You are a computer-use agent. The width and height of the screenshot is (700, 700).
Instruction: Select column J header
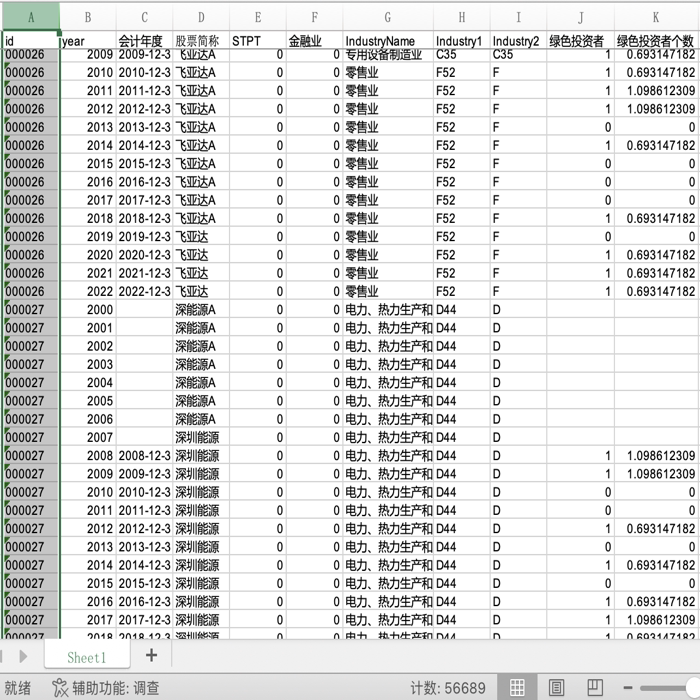pos(580,17)
